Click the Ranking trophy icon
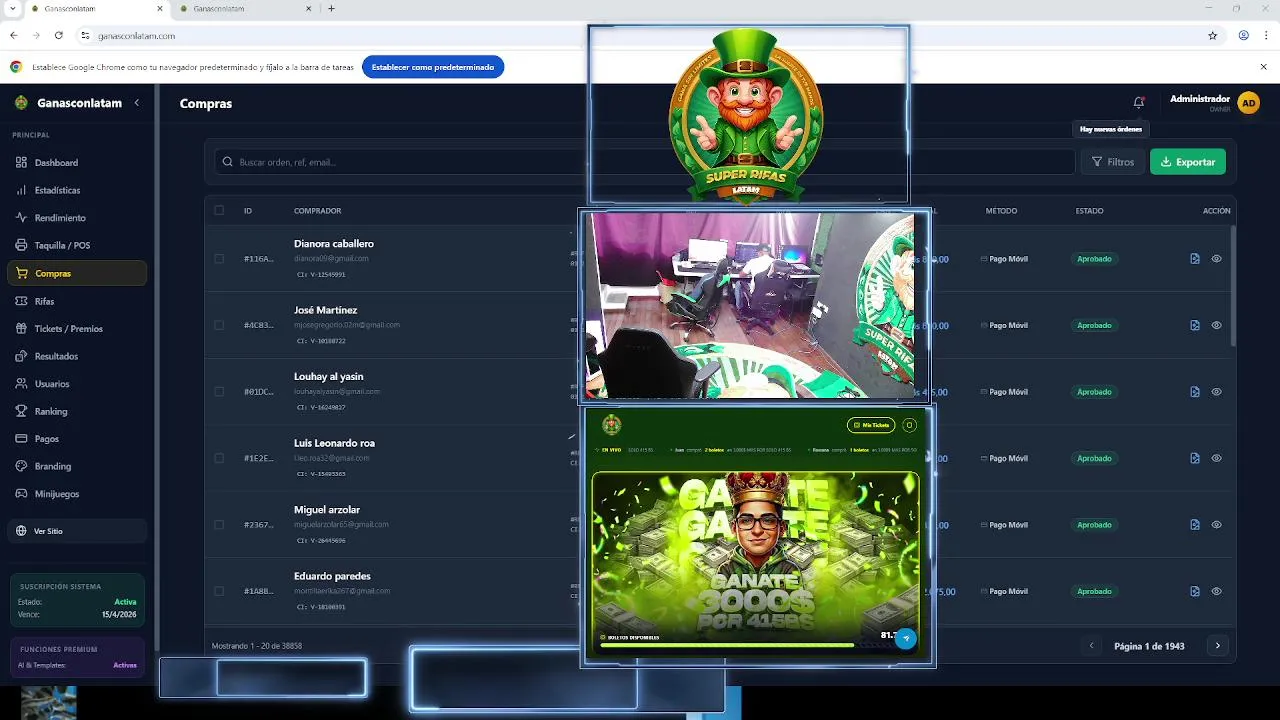The width and height of the screenshot is (1280, 720). tap(22, 411)
